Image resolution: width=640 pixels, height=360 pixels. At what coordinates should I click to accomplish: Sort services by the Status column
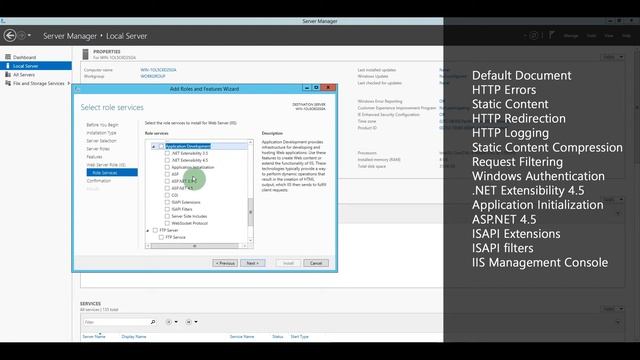tap(278, 337)
